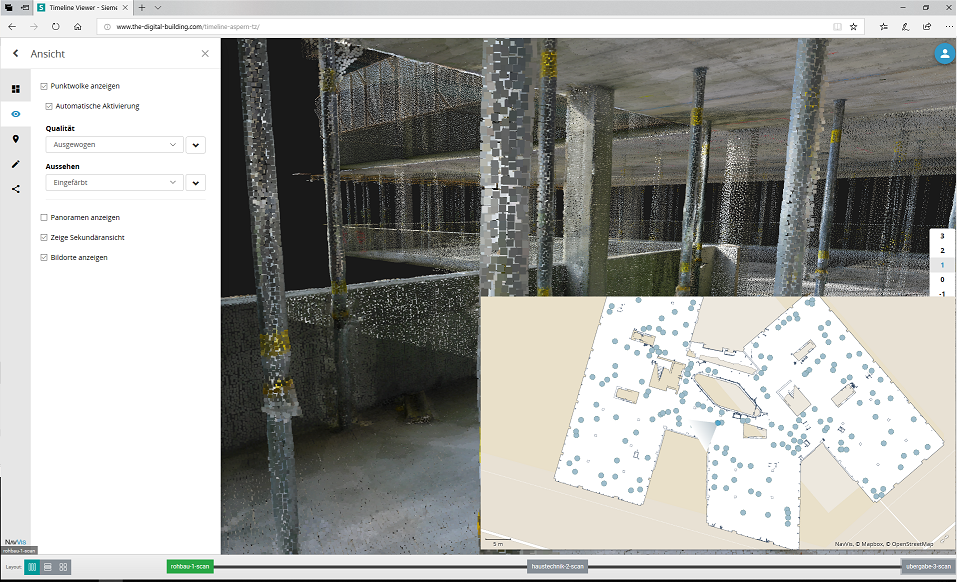Select the four-grid layout icon

63,567
